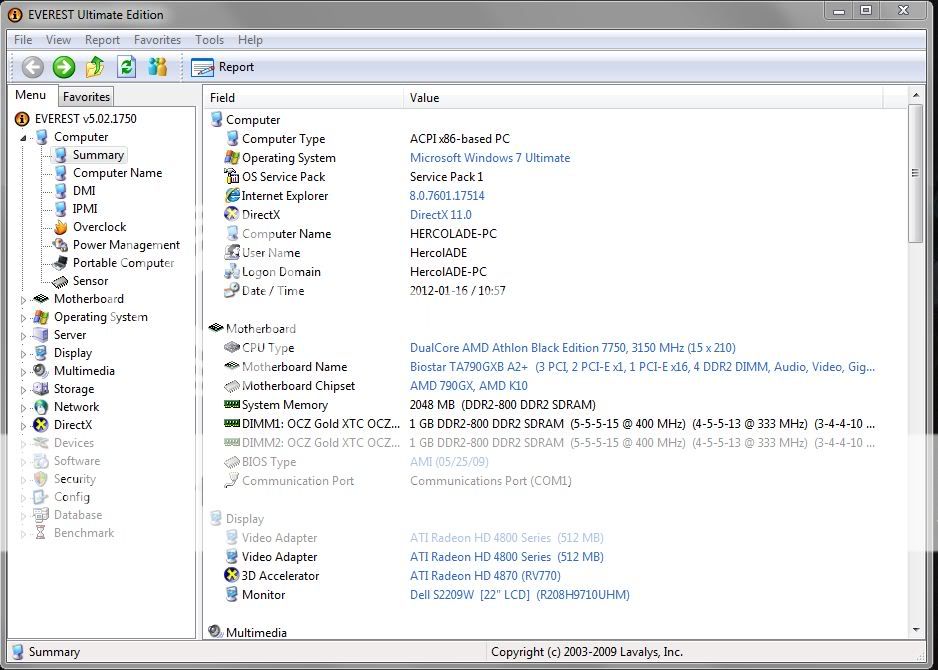938x670 pixels.
Task: Click the scroll-up arrow of the details pane
Action: [916, 95]
